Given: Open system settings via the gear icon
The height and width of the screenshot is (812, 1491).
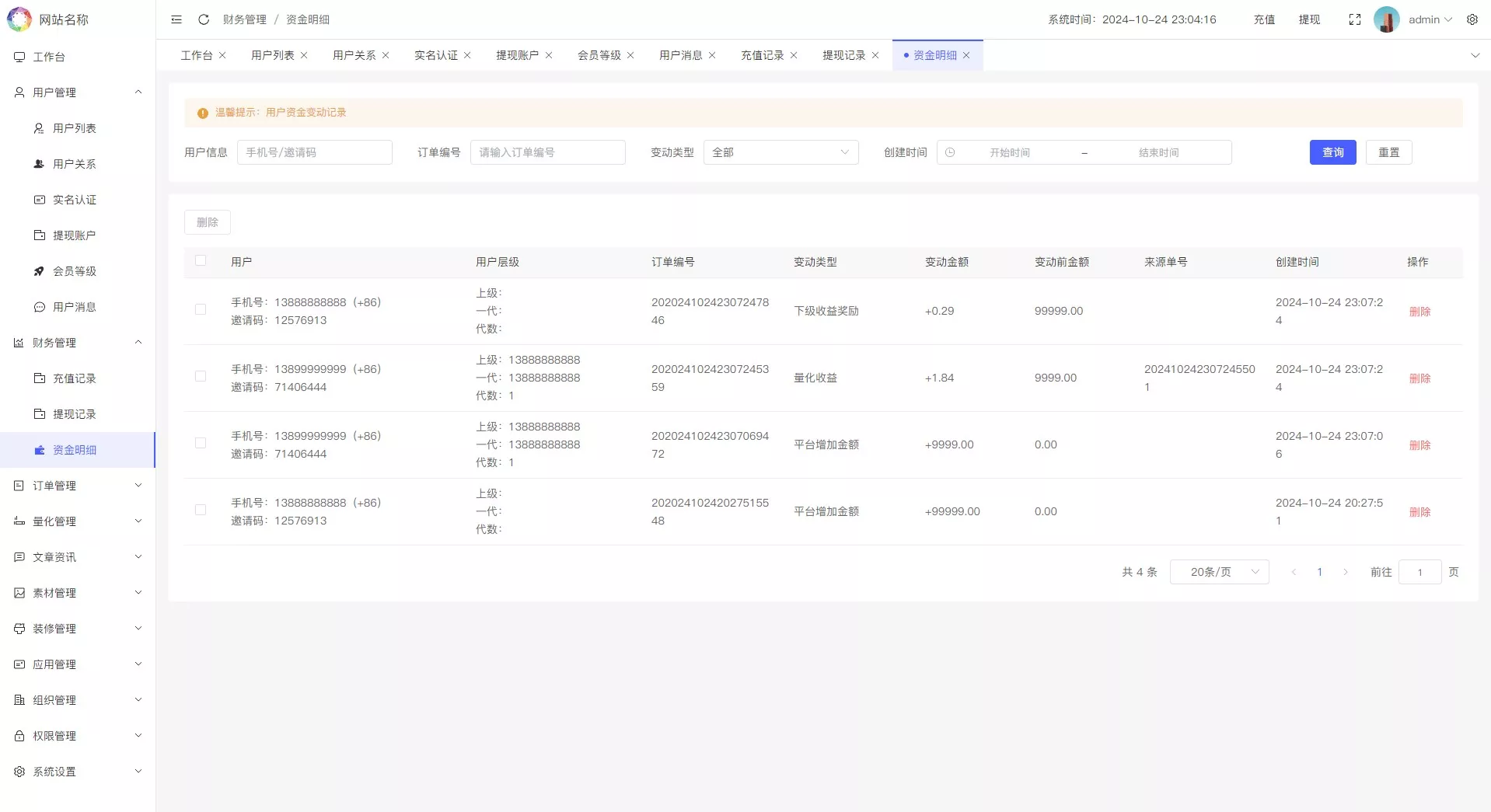Looking at the screenshot, I should point(1472,19).
